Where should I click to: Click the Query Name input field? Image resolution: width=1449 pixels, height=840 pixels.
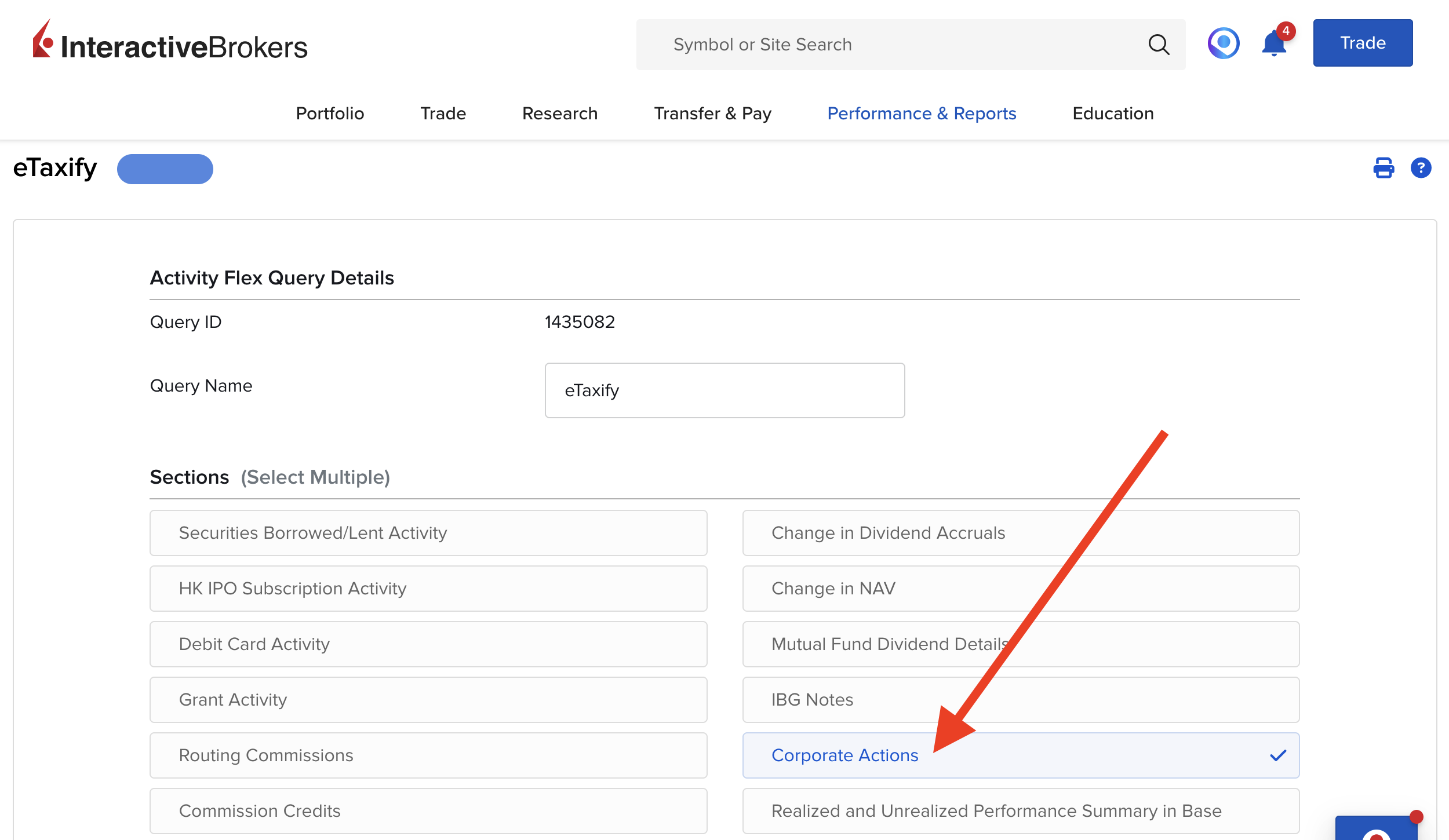[724, 390]
